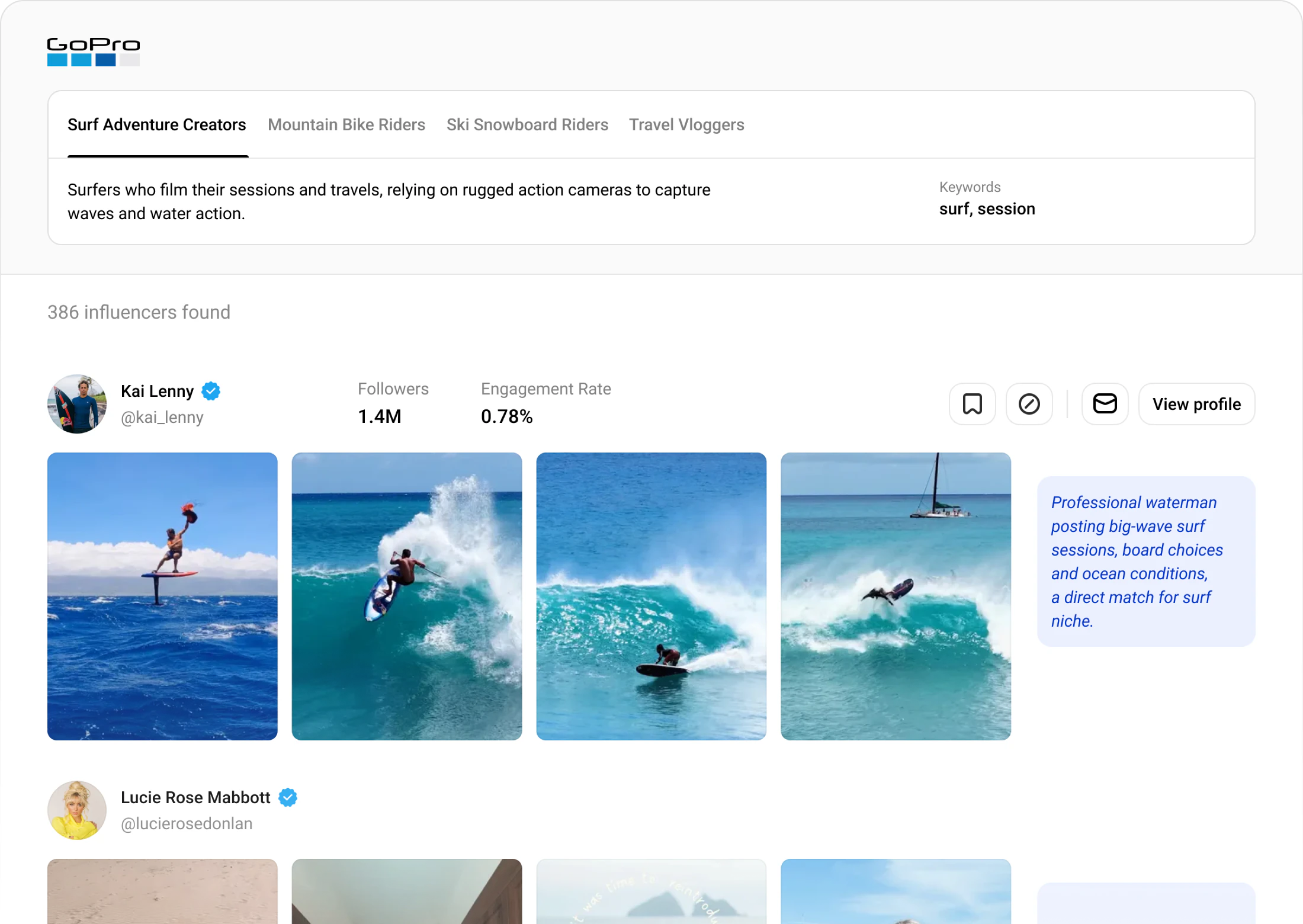
Task: Bookmark Kai Lenny with the save icon
Action: click(x=972, y=404)
